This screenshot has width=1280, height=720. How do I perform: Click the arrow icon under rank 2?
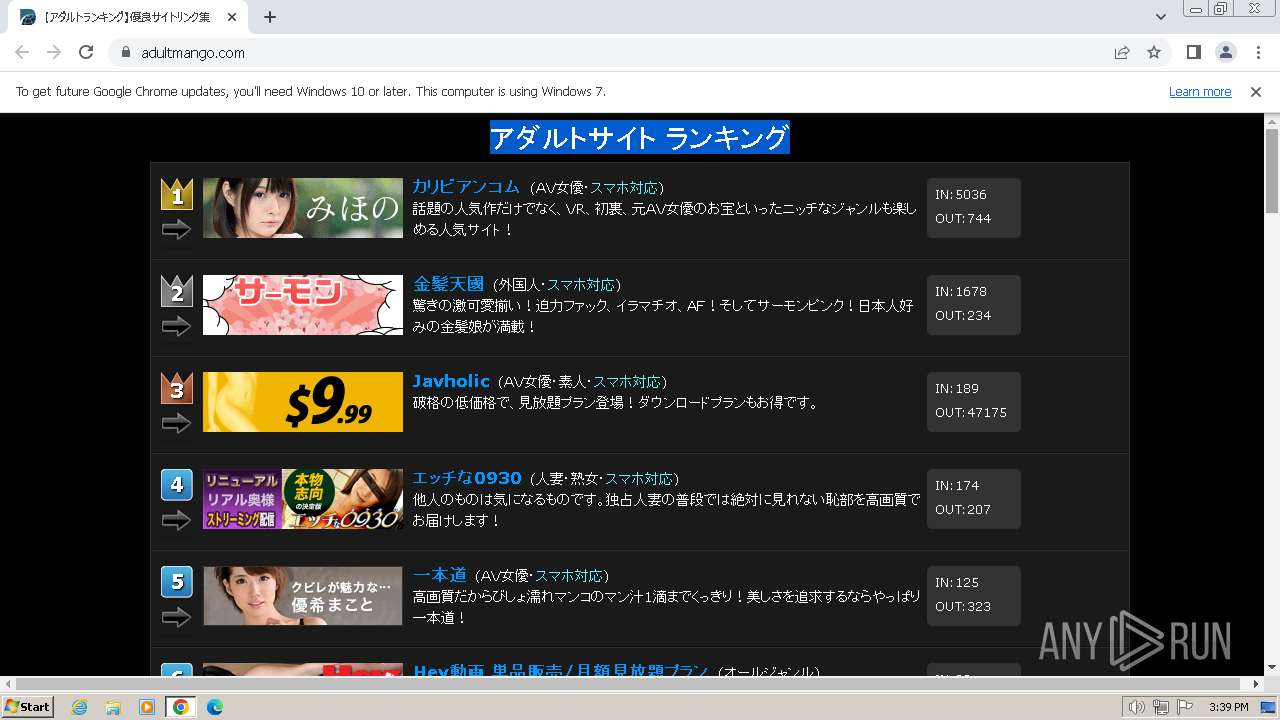point(176,326)
